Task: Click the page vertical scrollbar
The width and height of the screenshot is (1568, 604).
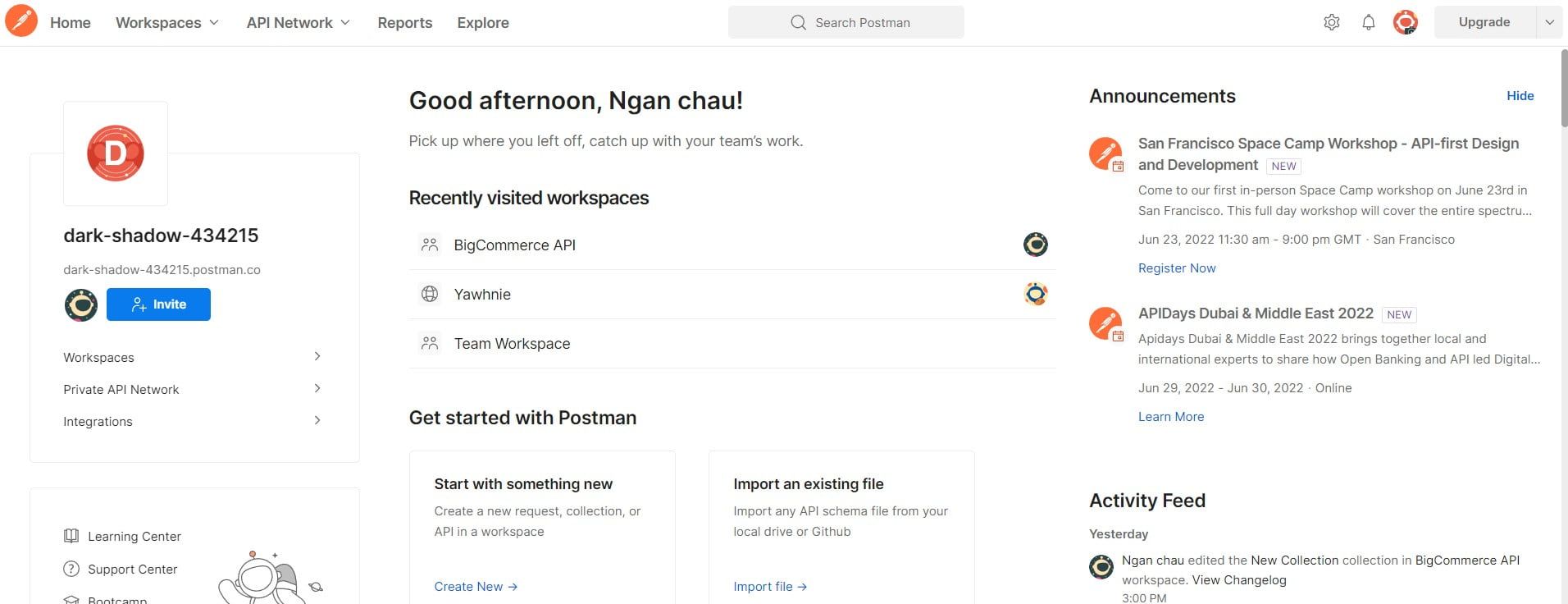Action: (1563, 89)
